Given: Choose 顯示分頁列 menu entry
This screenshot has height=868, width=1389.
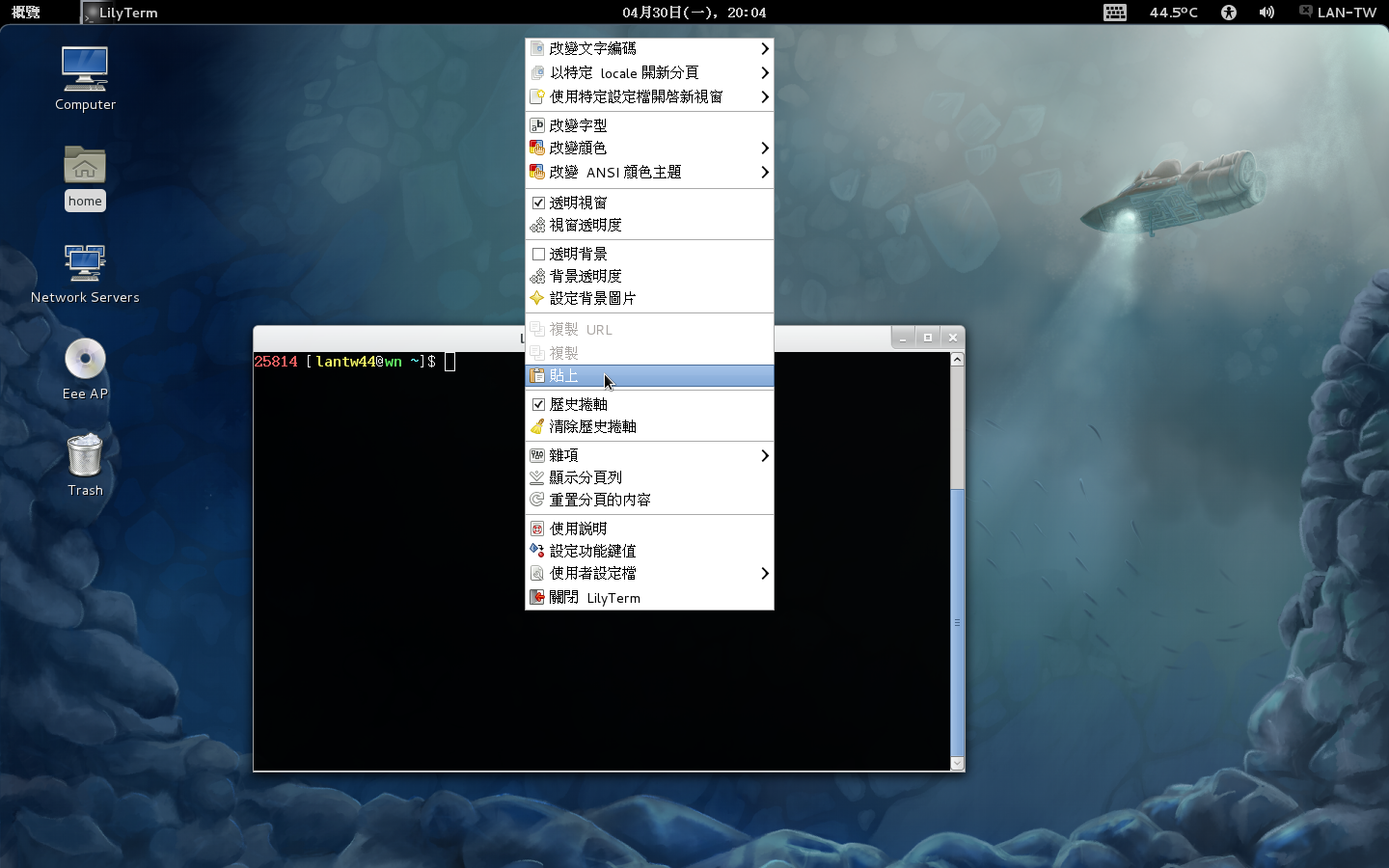Looking at the screenshot, I should [586, 477].
